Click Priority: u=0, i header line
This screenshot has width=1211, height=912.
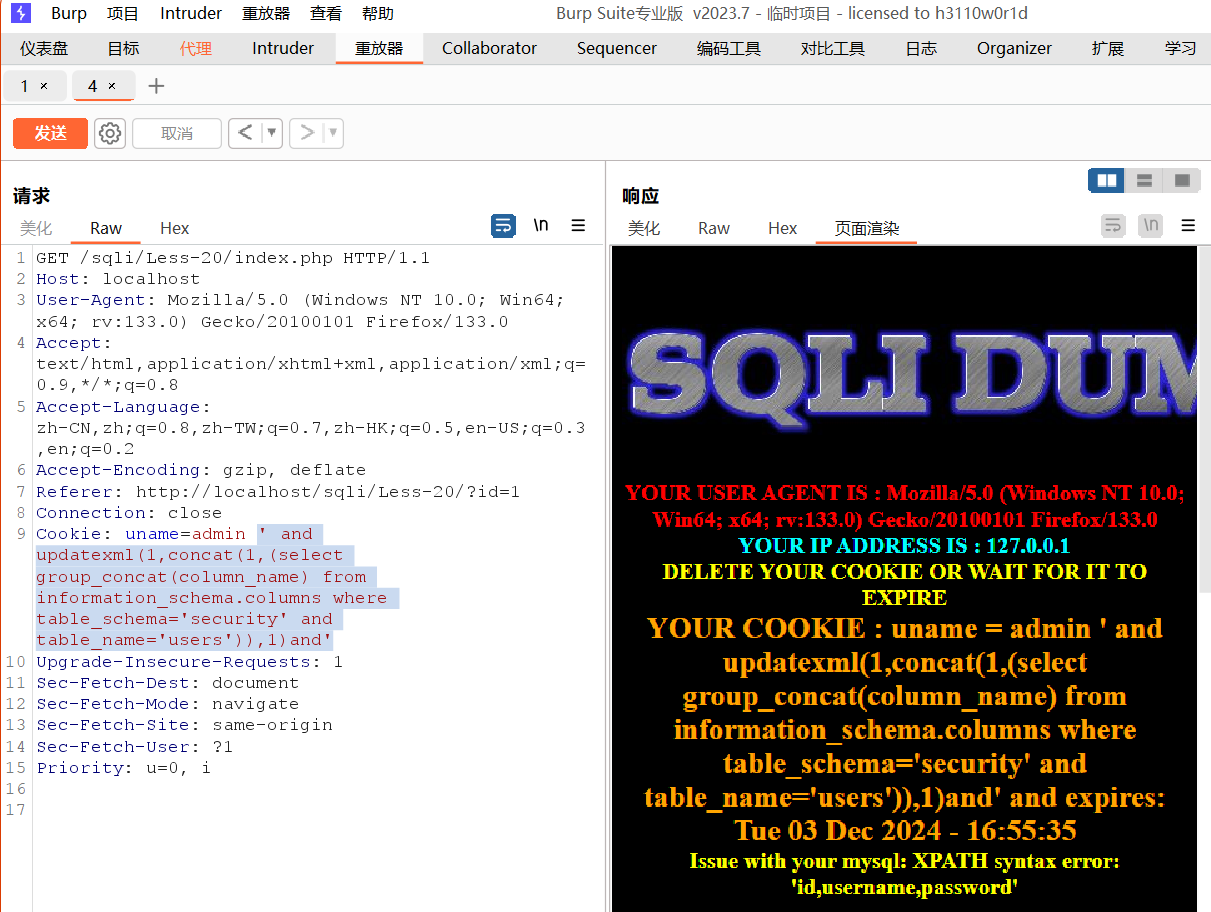point(123,768)
